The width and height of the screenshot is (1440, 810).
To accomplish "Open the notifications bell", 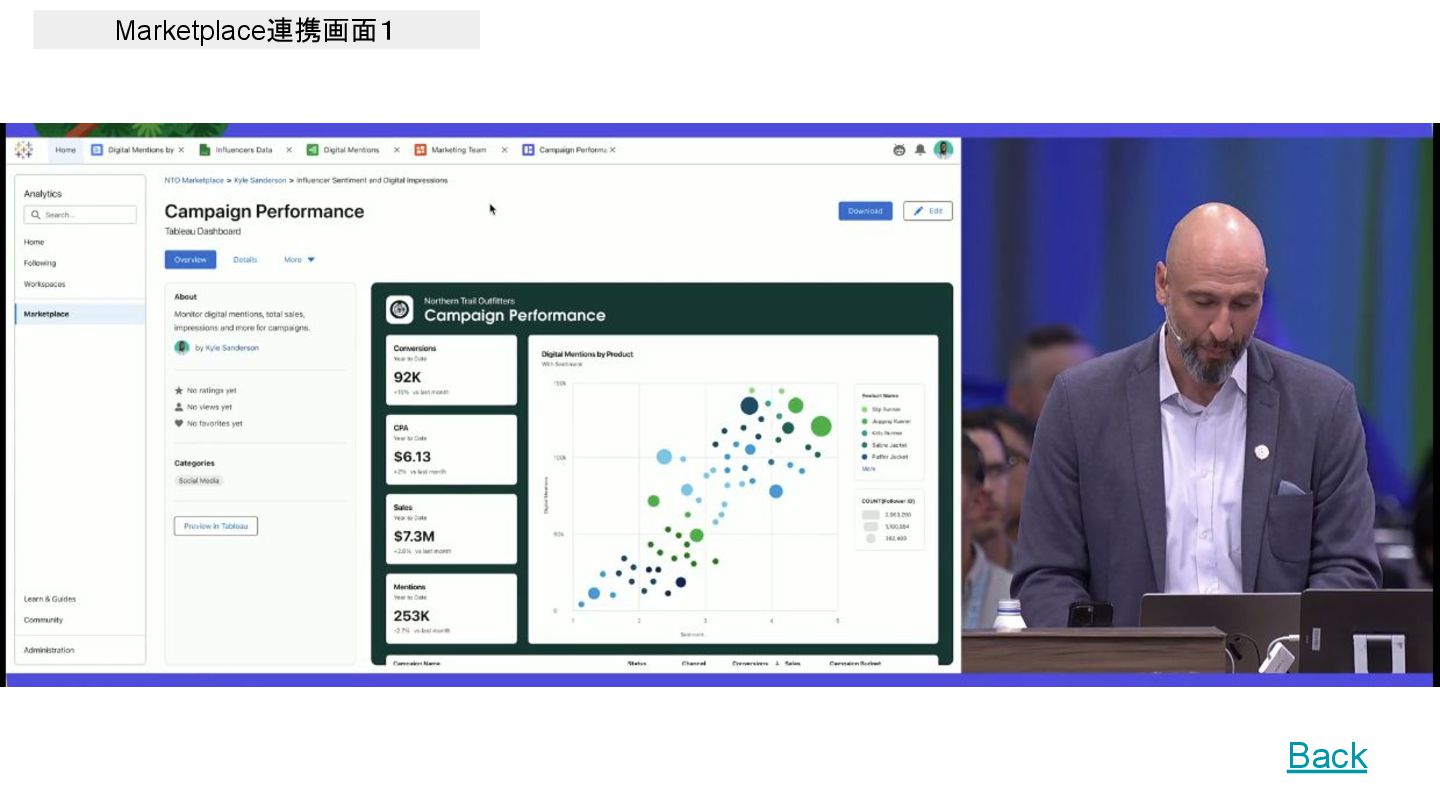I will pos(920,150).
